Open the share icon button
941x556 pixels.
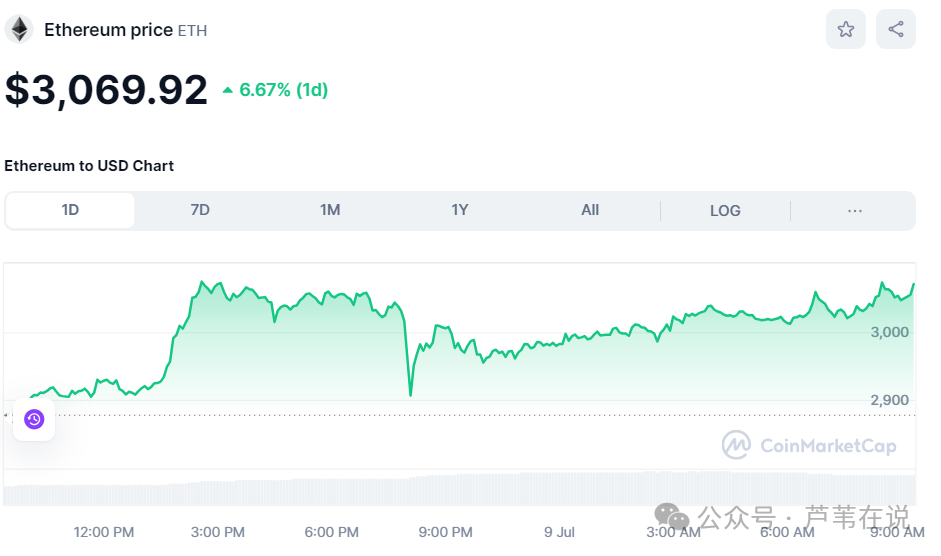(x=895, y=29)
